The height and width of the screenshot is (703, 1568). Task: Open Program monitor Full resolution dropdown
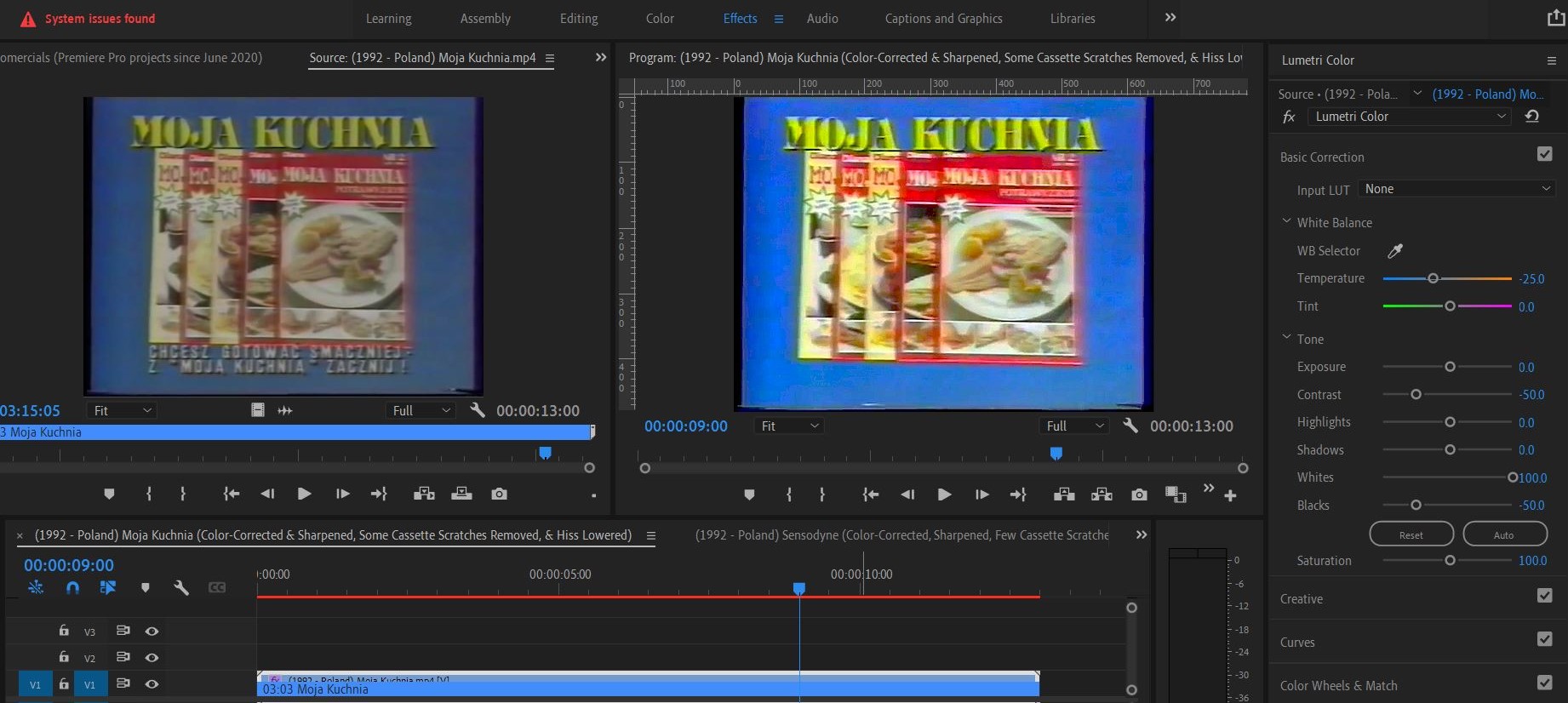[x=1074, y=426]
